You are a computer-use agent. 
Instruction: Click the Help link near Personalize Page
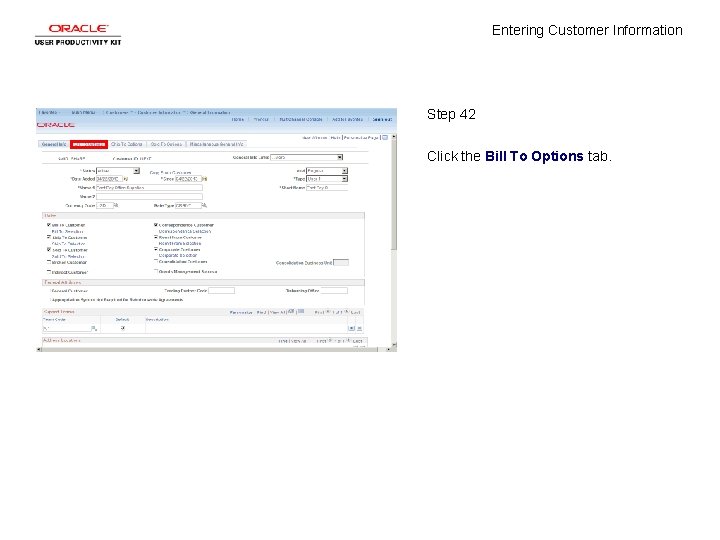coord(335,137)
